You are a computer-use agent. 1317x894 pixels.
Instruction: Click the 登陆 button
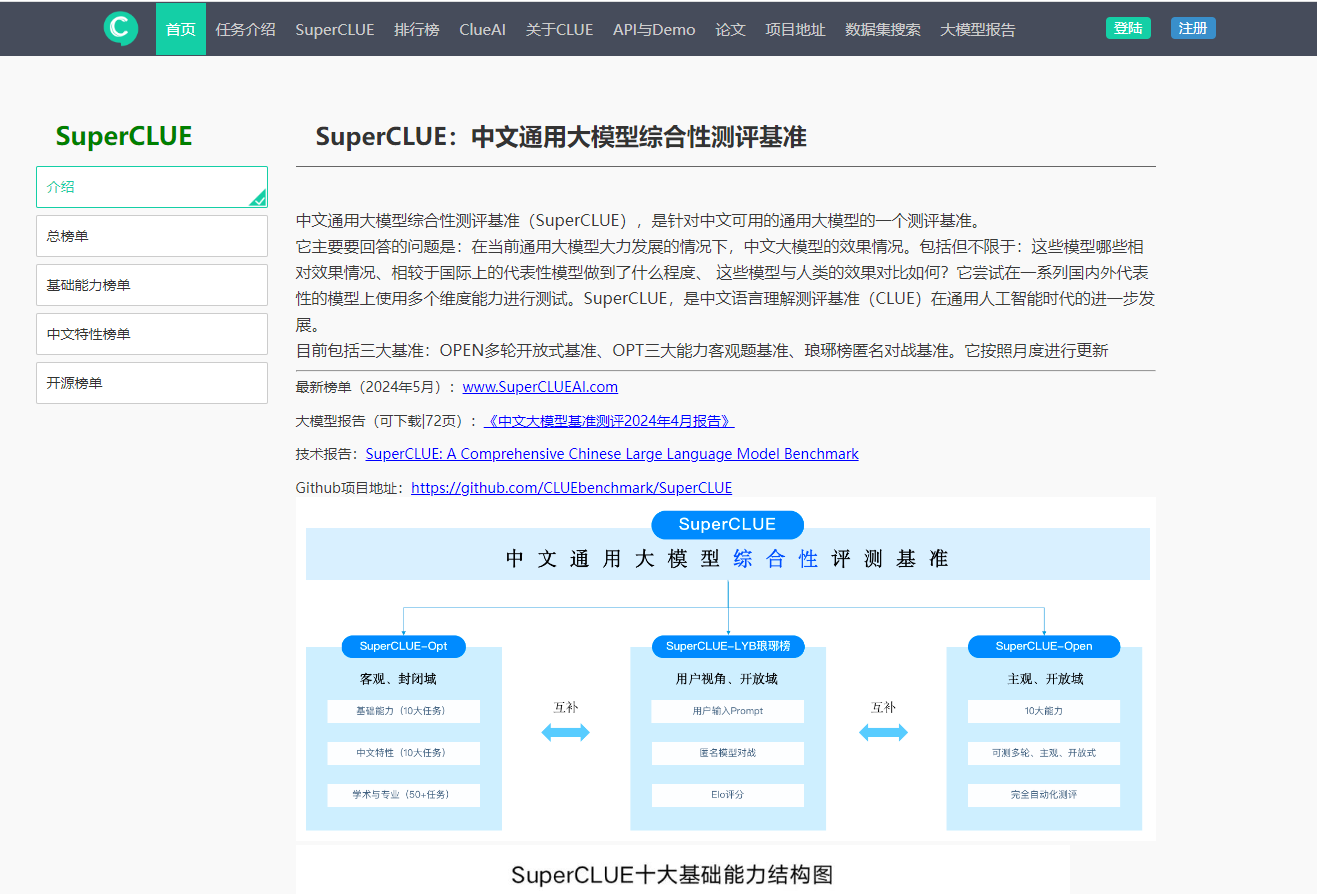pos(1128,28)
